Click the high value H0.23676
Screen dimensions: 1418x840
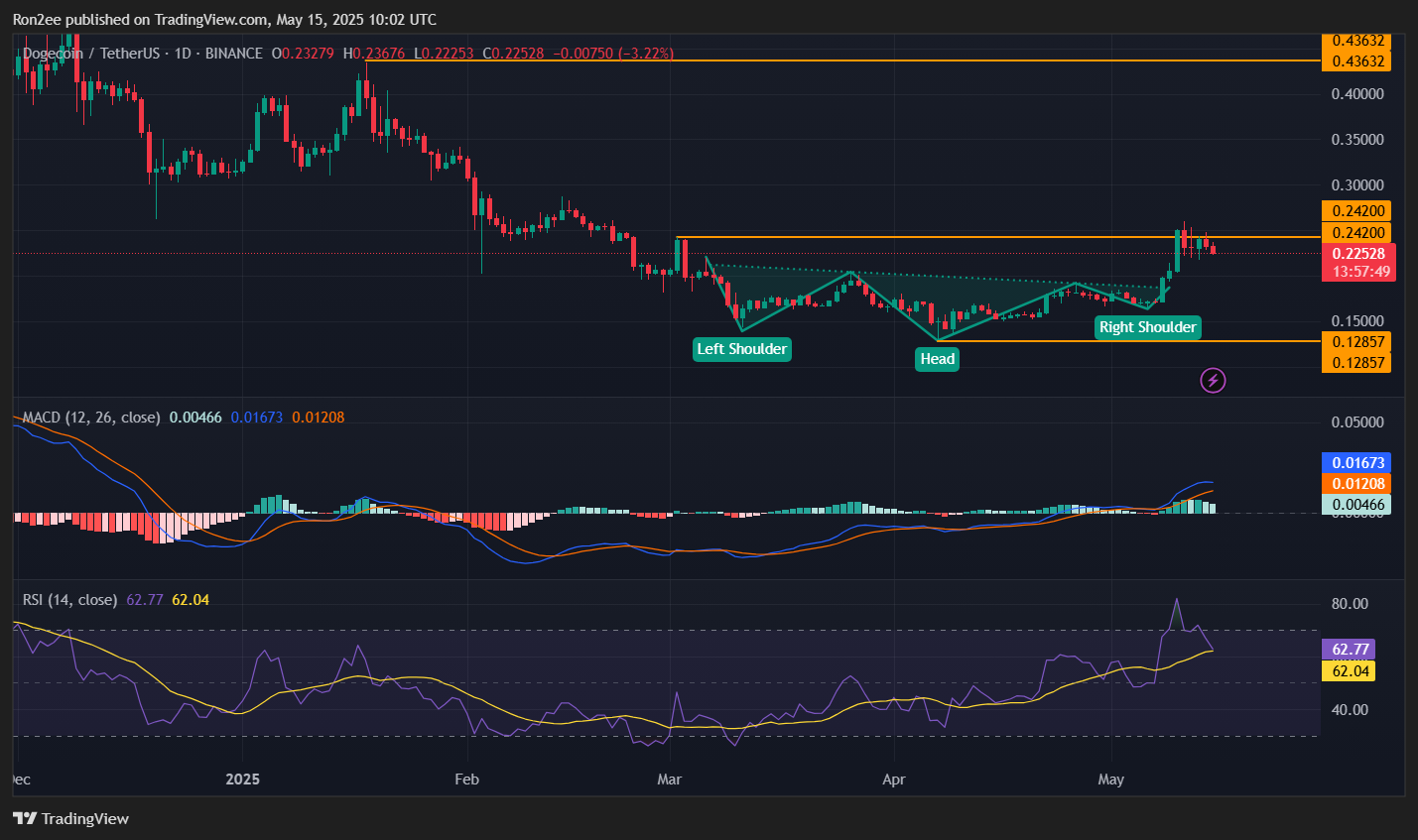click(374, 54)
